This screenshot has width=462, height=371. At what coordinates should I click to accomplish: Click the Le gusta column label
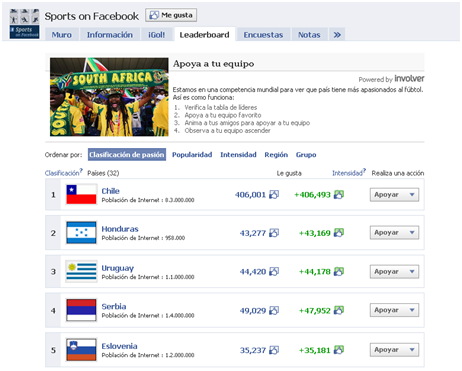coord(289,173)
